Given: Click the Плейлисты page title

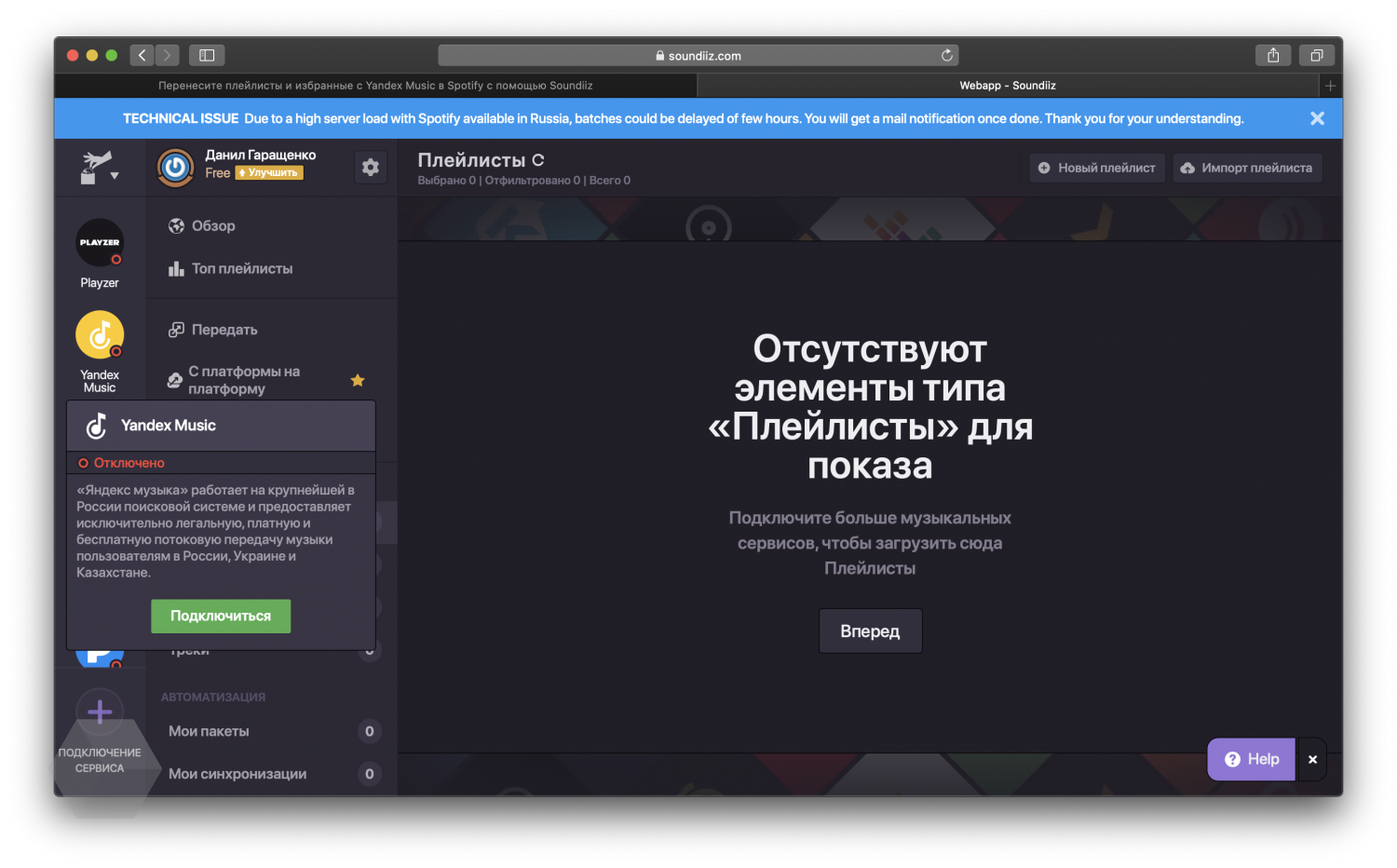Looking at the screenshot, I should click(471, 160).
